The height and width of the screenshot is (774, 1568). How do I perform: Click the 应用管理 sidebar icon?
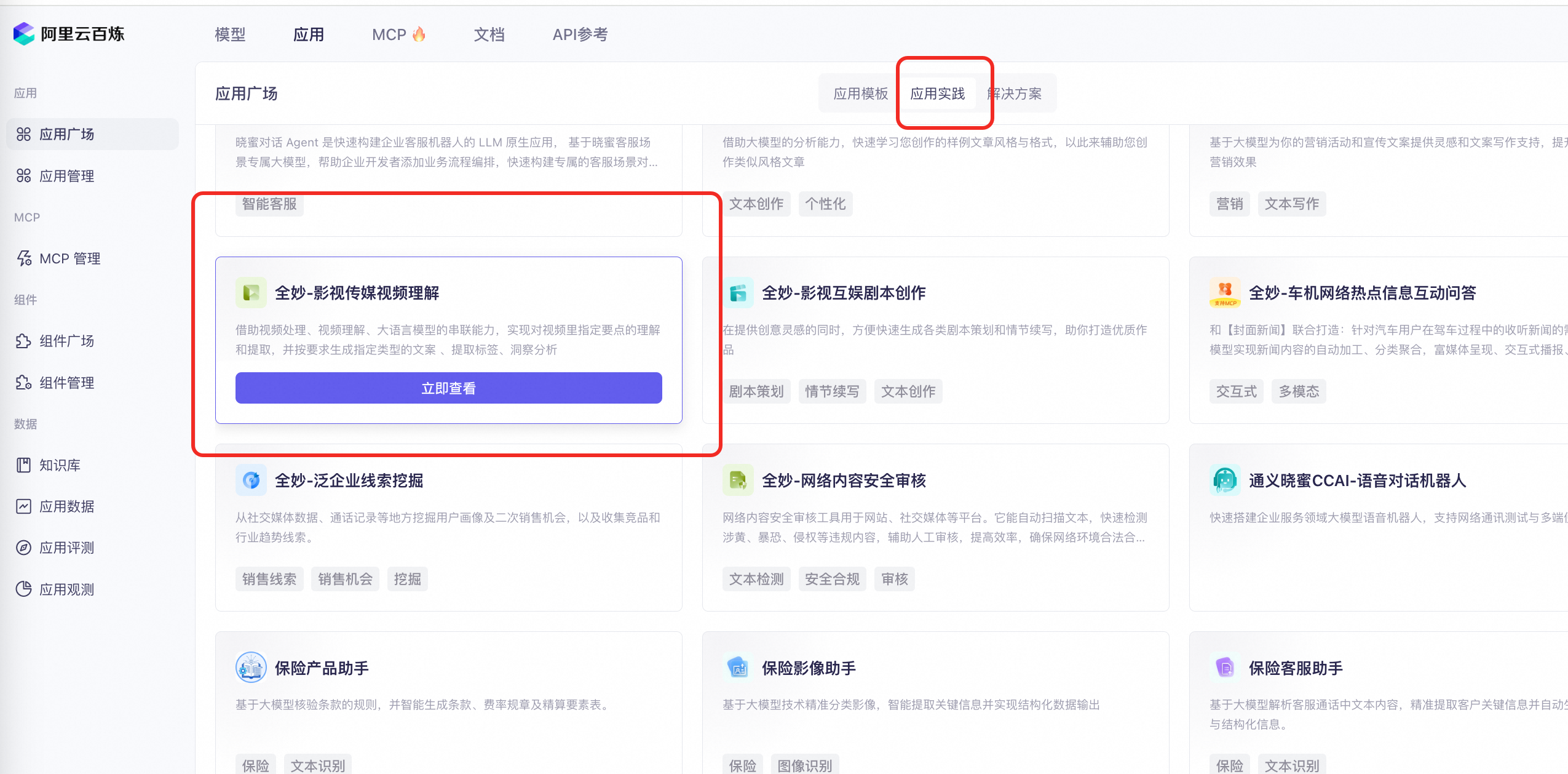[x=23, y=176]
